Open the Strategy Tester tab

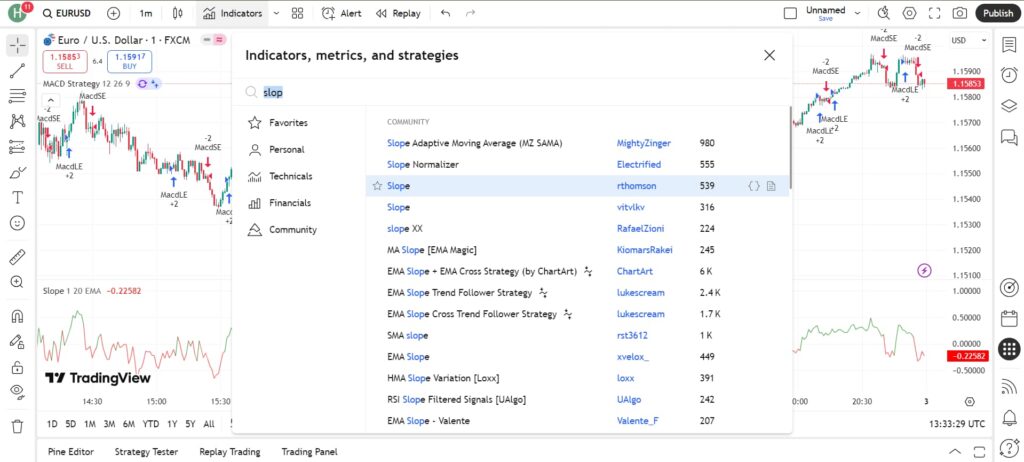point(146,452)
